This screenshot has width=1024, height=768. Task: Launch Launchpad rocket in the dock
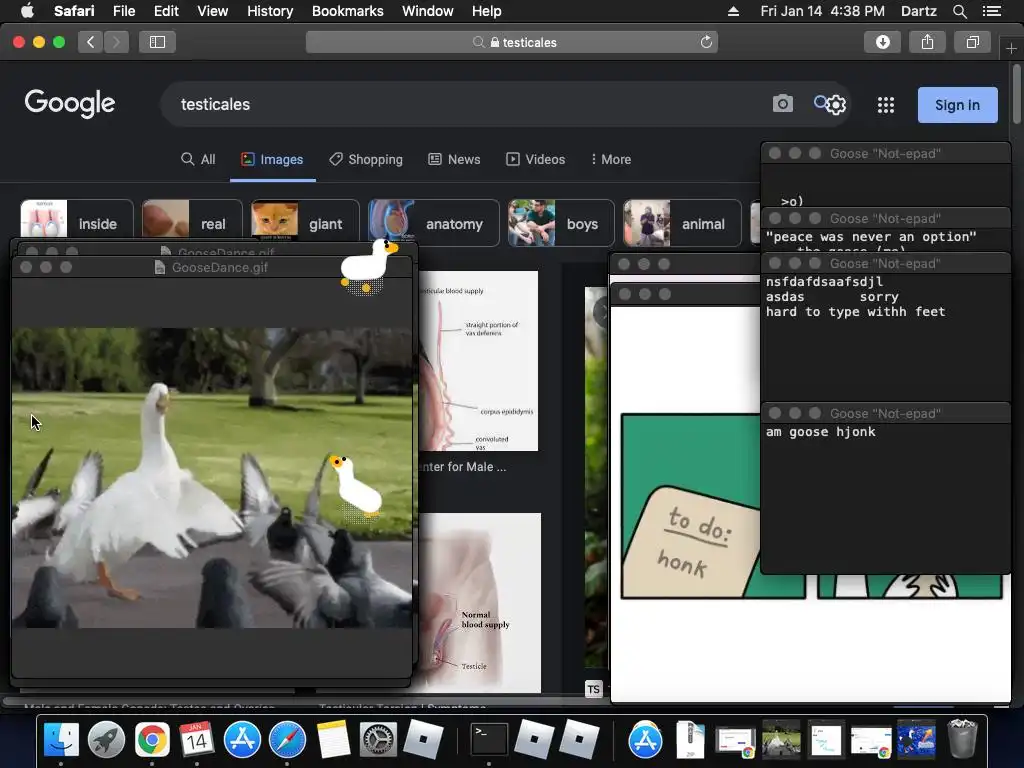106,740
